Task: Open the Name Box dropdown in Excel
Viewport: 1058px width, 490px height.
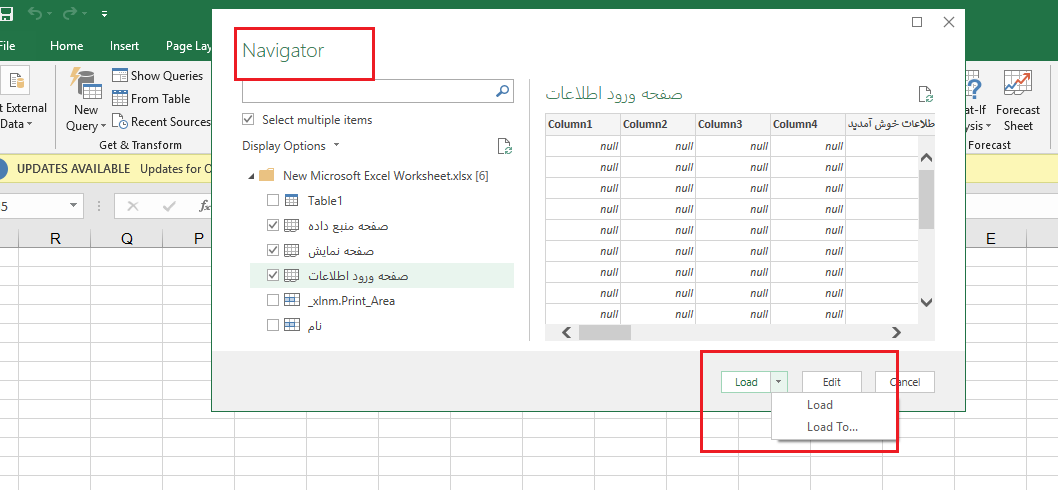Action: click(x=73, y=206)
